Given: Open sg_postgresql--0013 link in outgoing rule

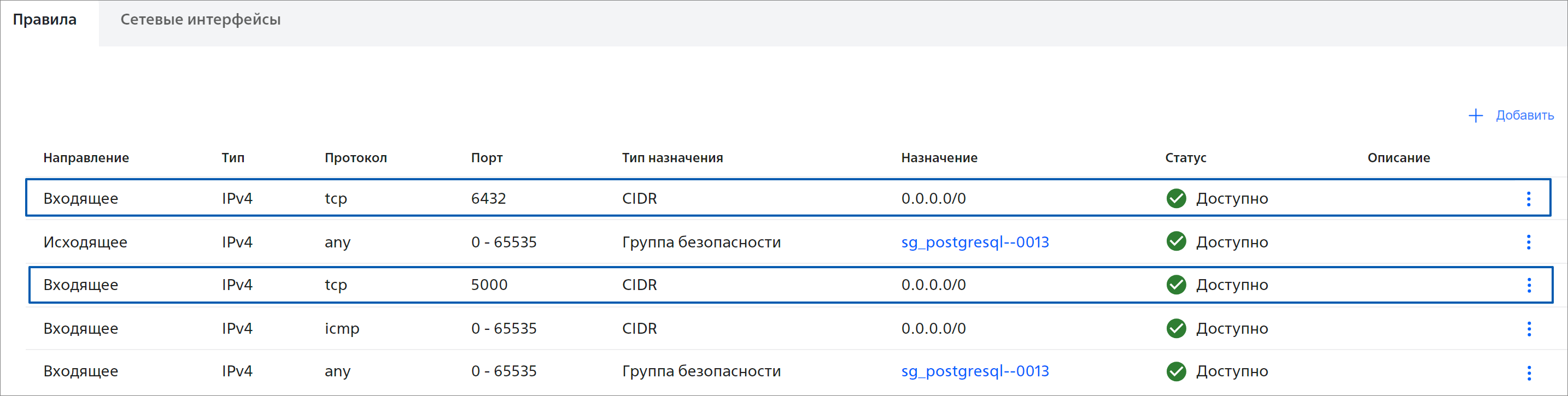Looking at the screenshot, I should tap(975, 242).
